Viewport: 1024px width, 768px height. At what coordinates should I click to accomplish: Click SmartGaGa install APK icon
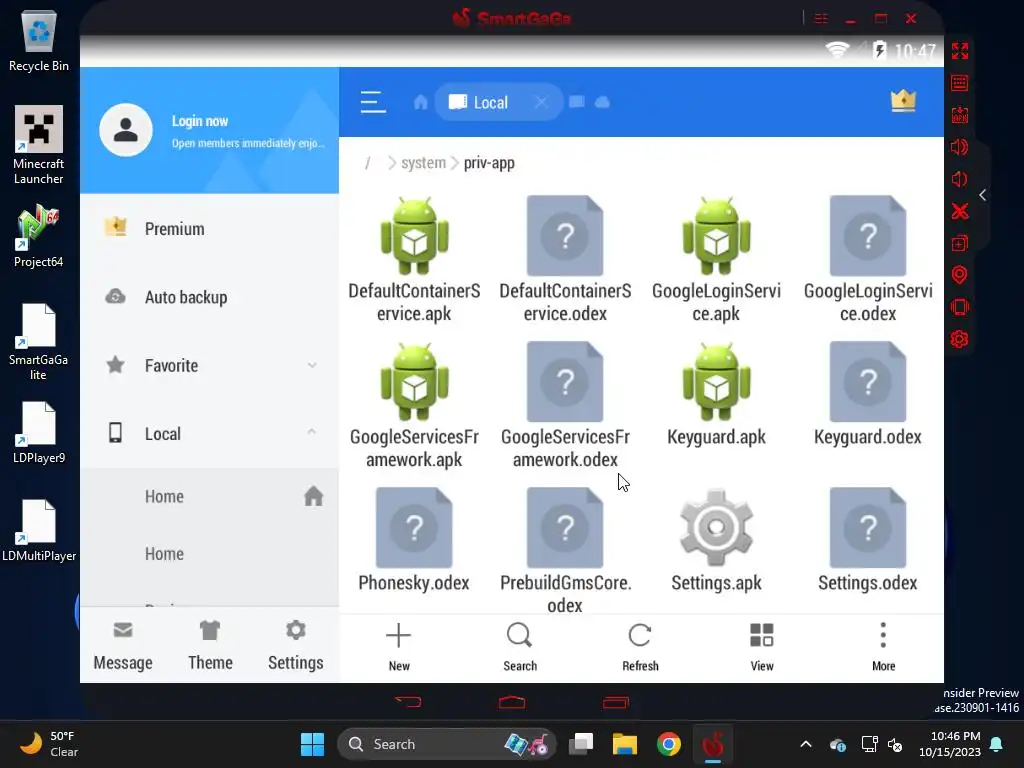tap(959, 116)
